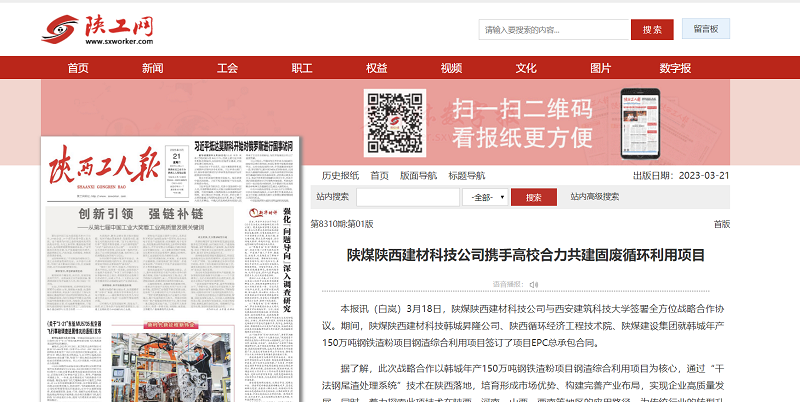Click the audio speaker icon beside 语音播报
The width and height of the screenshot is (800, 402).
coord(534,284)
